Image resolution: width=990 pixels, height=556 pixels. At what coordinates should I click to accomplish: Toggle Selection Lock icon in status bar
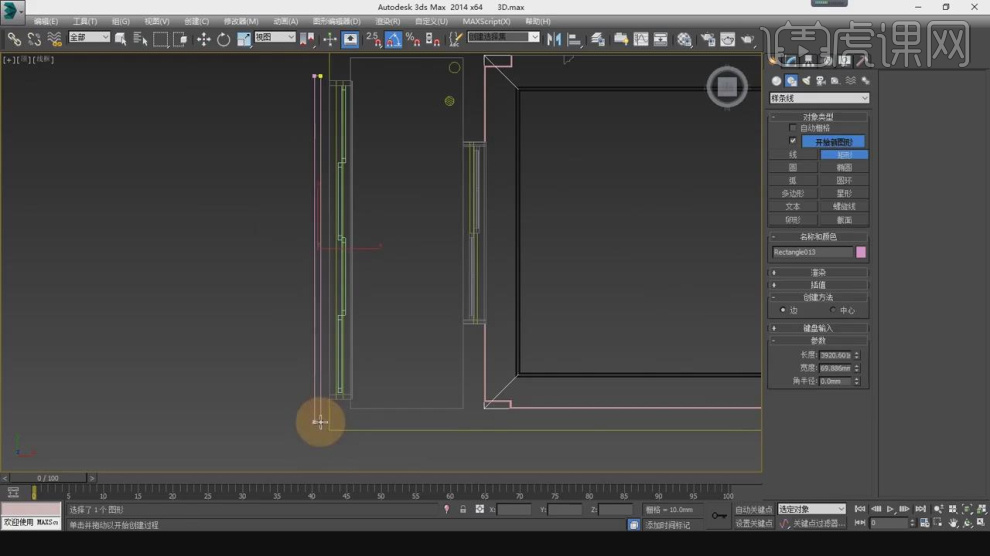(463, 509)
